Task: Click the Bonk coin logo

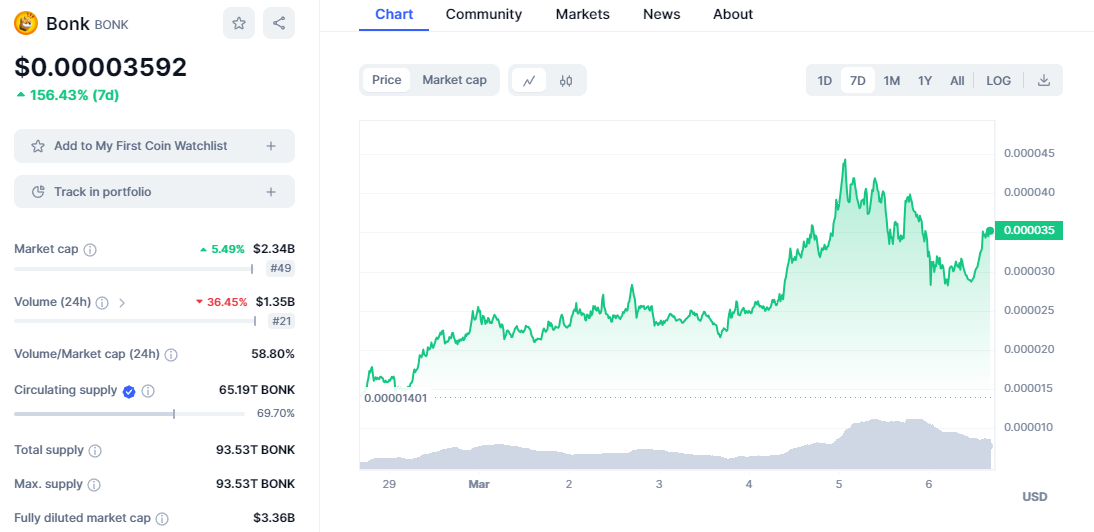Action: pos(26,23)
